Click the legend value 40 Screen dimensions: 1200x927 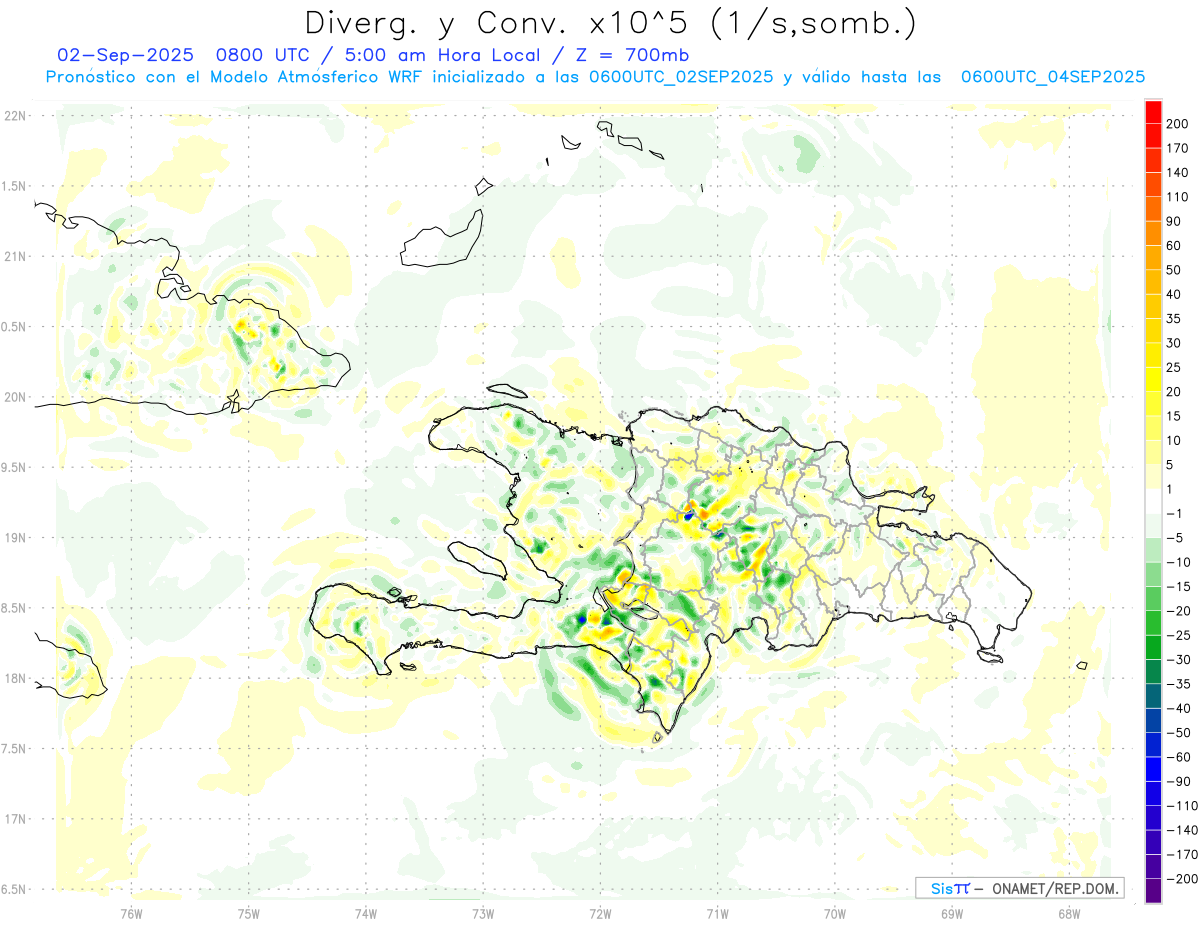pos(1174,294)
